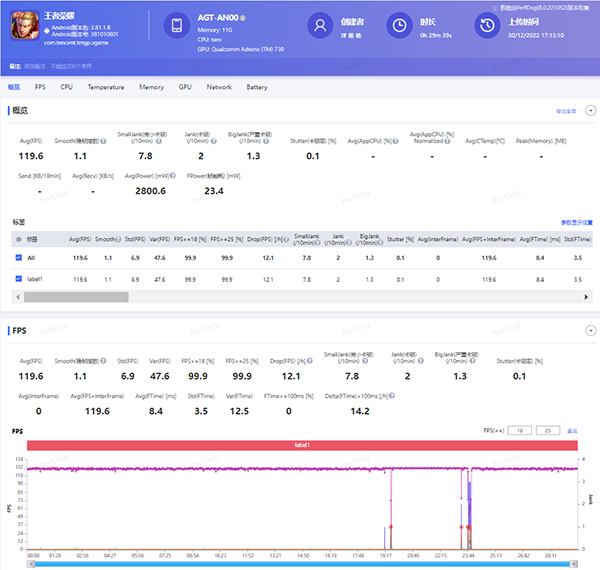Click the info icon beside AGT-AN00
This screenshot has width=600, height=570.
[x=243, y=19]
